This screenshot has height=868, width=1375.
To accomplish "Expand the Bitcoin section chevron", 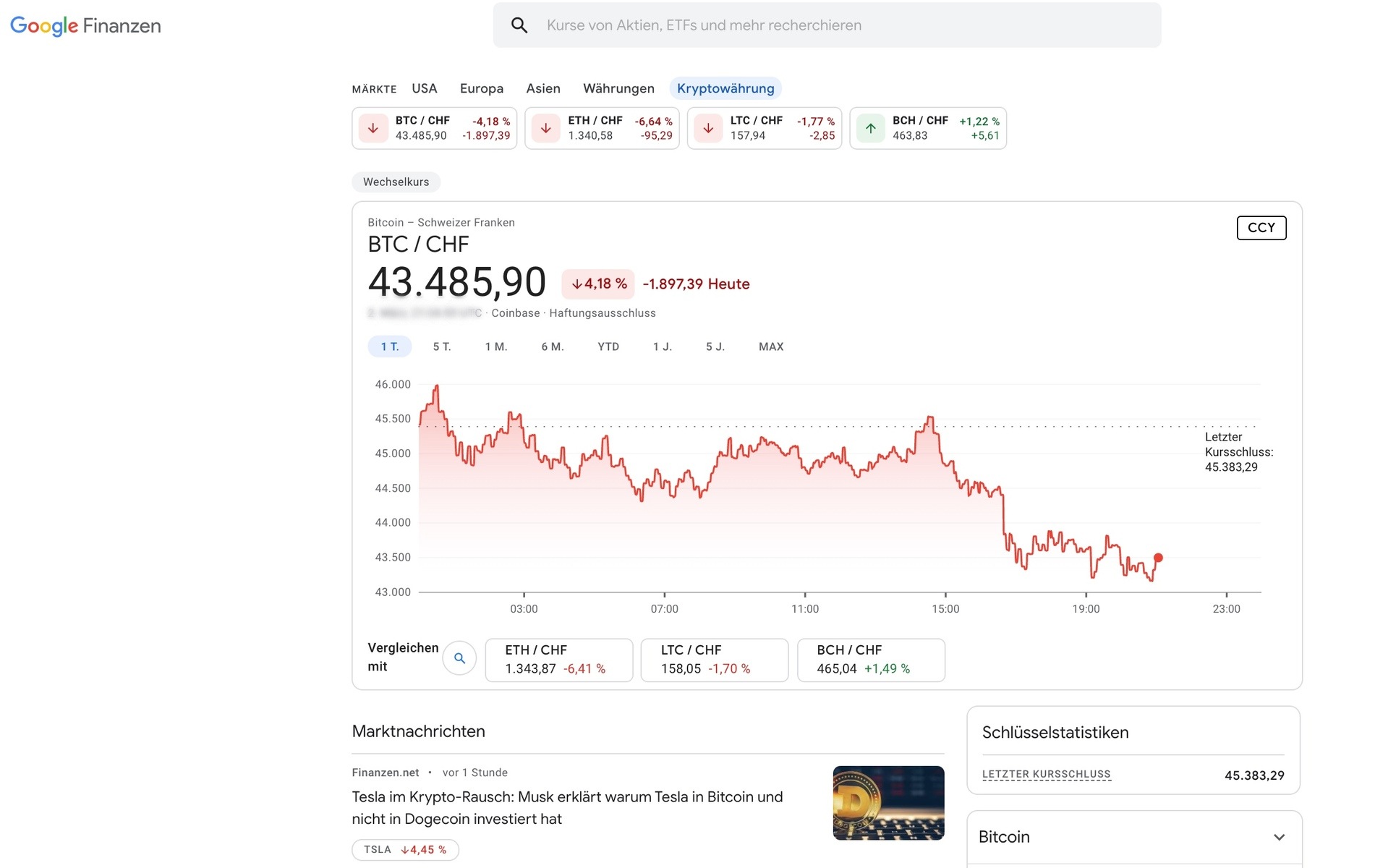I will coord(1279,838).
